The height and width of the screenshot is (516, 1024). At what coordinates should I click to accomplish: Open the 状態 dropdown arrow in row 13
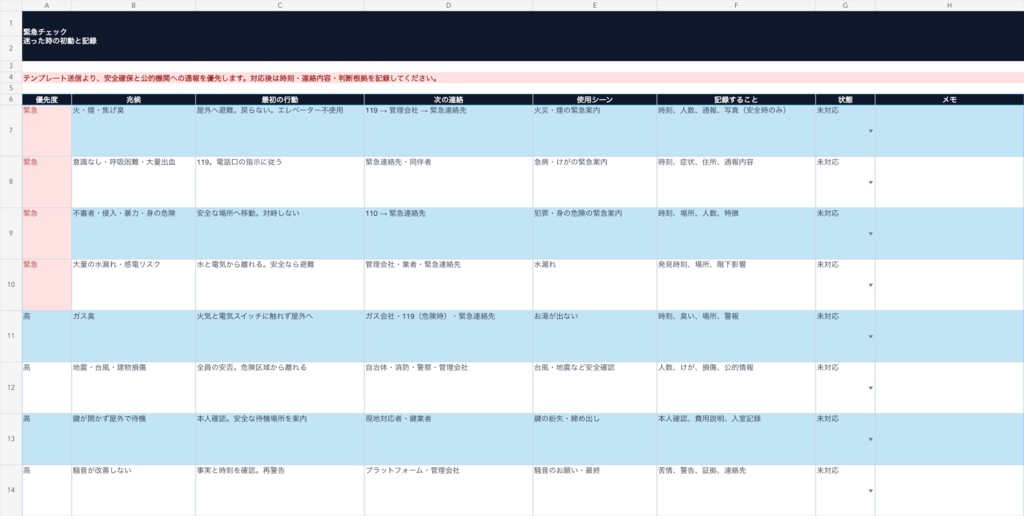pos(870,440)
